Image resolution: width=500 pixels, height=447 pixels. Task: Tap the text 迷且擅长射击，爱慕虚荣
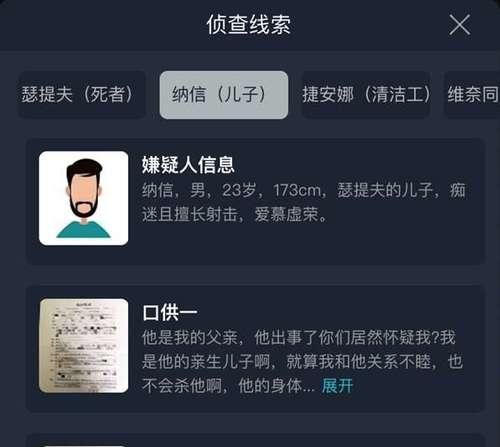234,214
